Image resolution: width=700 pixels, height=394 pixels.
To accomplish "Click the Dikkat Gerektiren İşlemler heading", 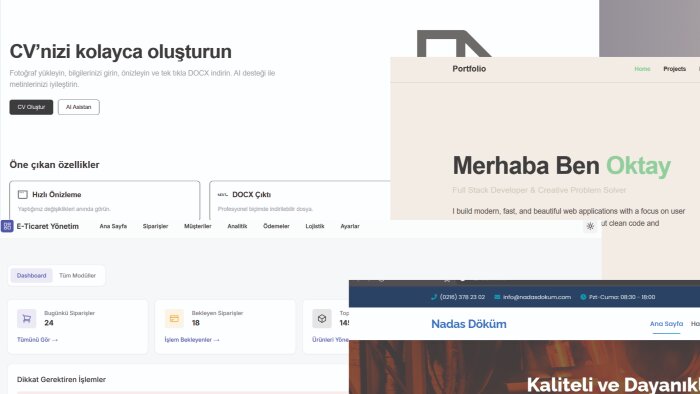I will (x=61, y=380).
